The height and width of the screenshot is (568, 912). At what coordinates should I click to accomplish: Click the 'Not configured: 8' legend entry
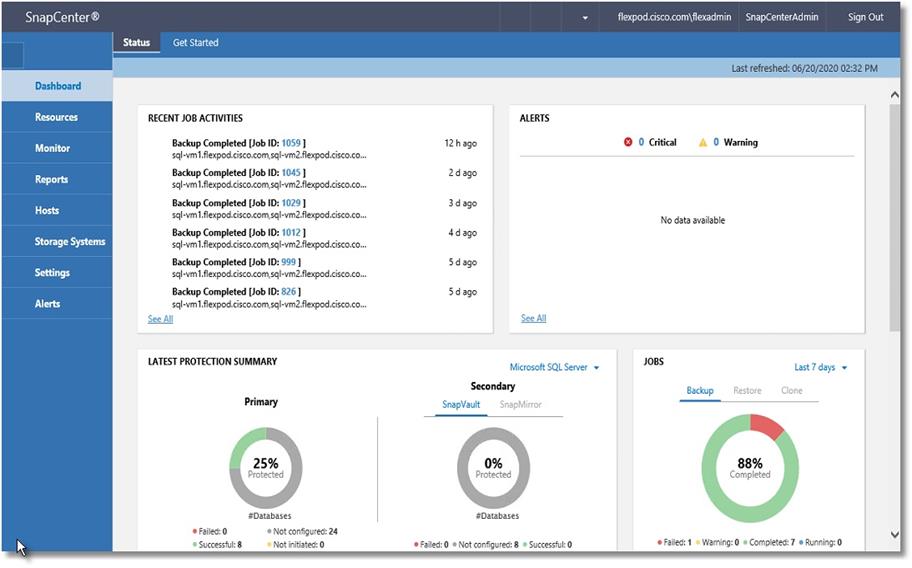pyautogui.click(x=485, y=545)
